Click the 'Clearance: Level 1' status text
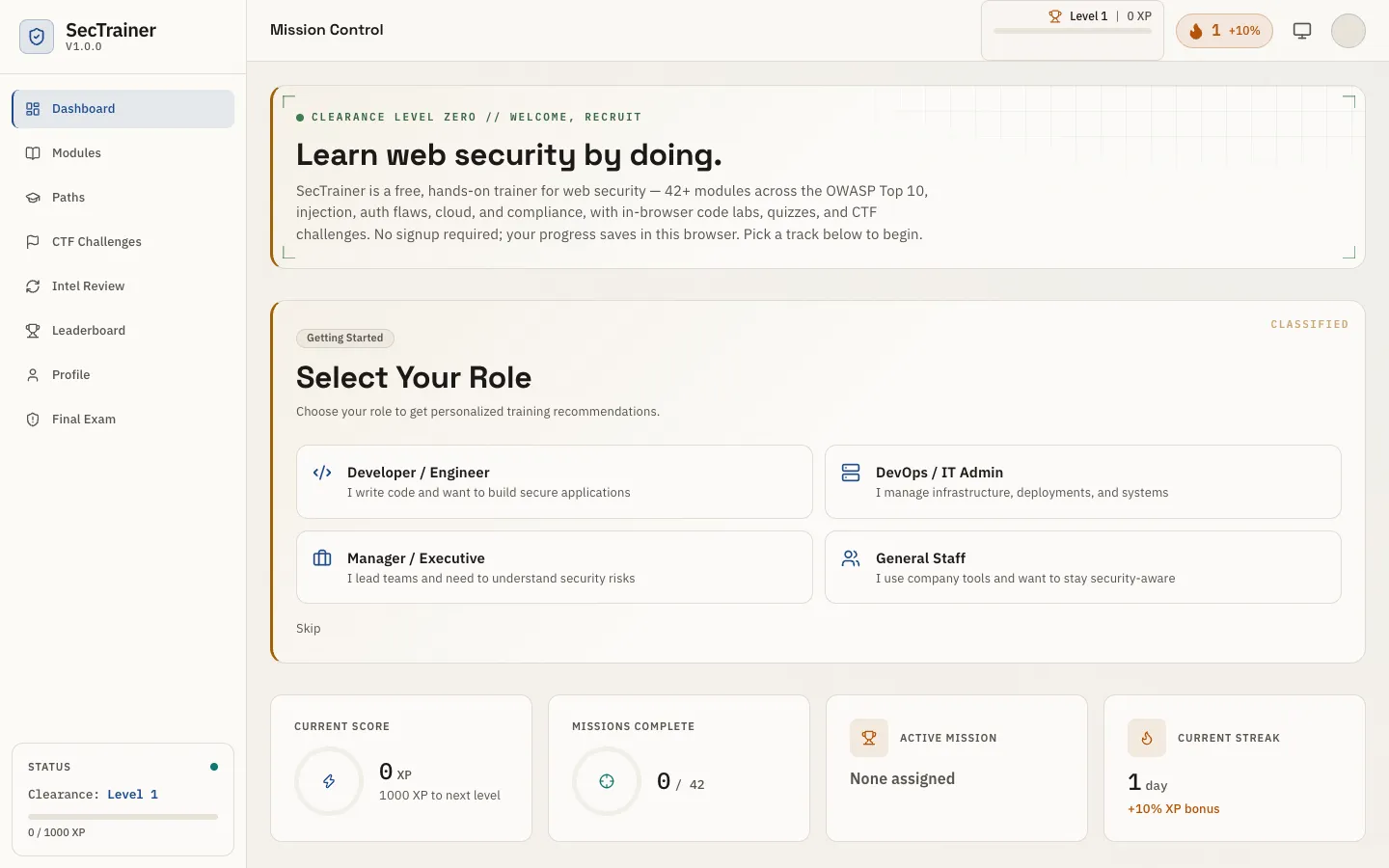 coord(94,795)
